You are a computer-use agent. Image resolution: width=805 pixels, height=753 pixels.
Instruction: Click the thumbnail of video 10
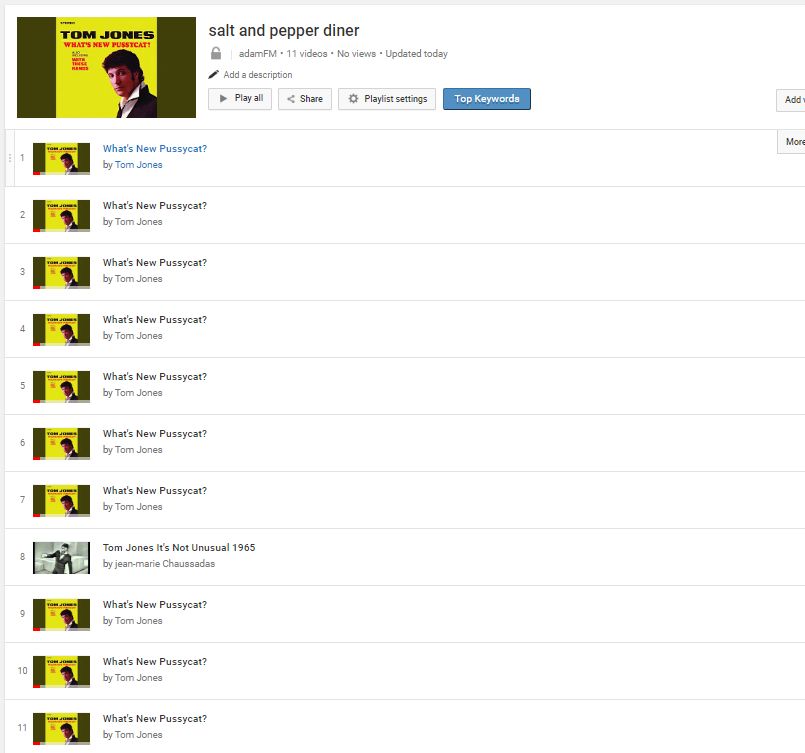click(61, 671)
